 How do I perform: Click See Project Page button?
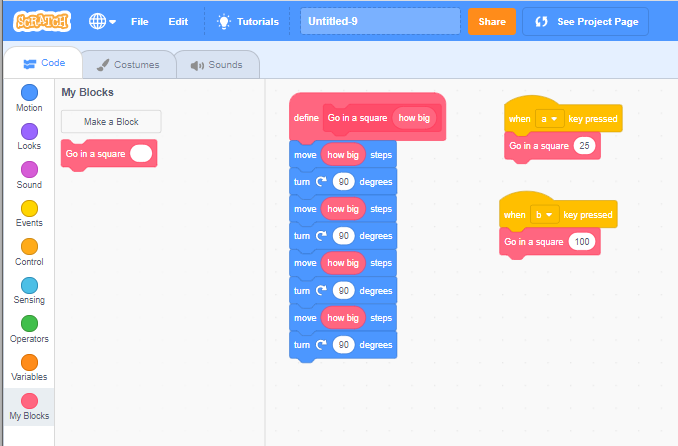[586, 21]
